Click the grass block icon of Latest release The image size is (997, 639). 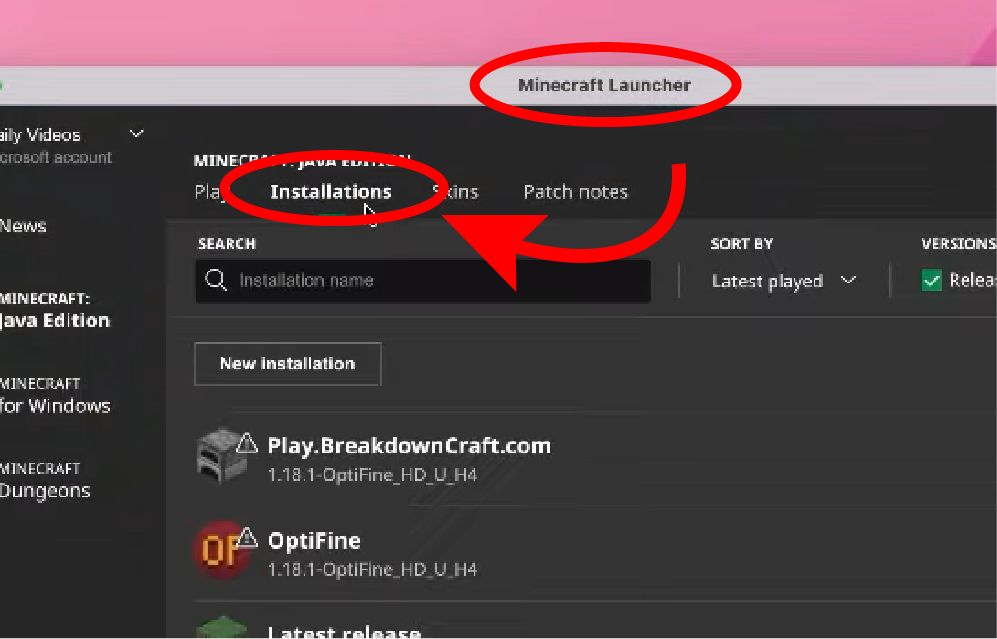point(221,627)
